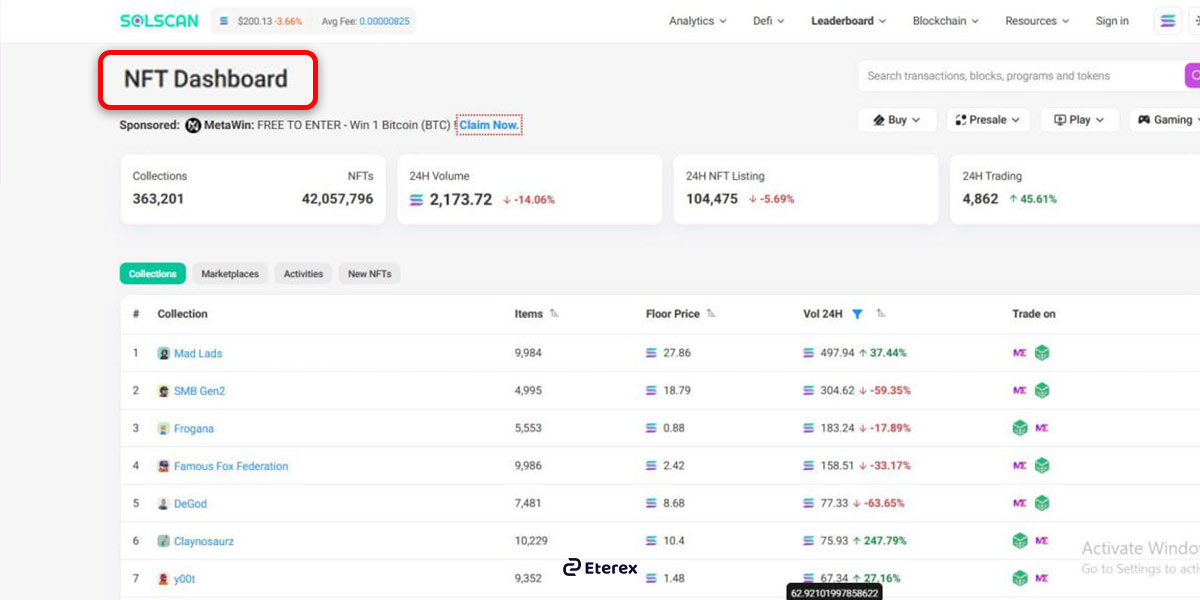Click the MetaWin sponsor logo icon
The image size is (1200, 600).
193,125
